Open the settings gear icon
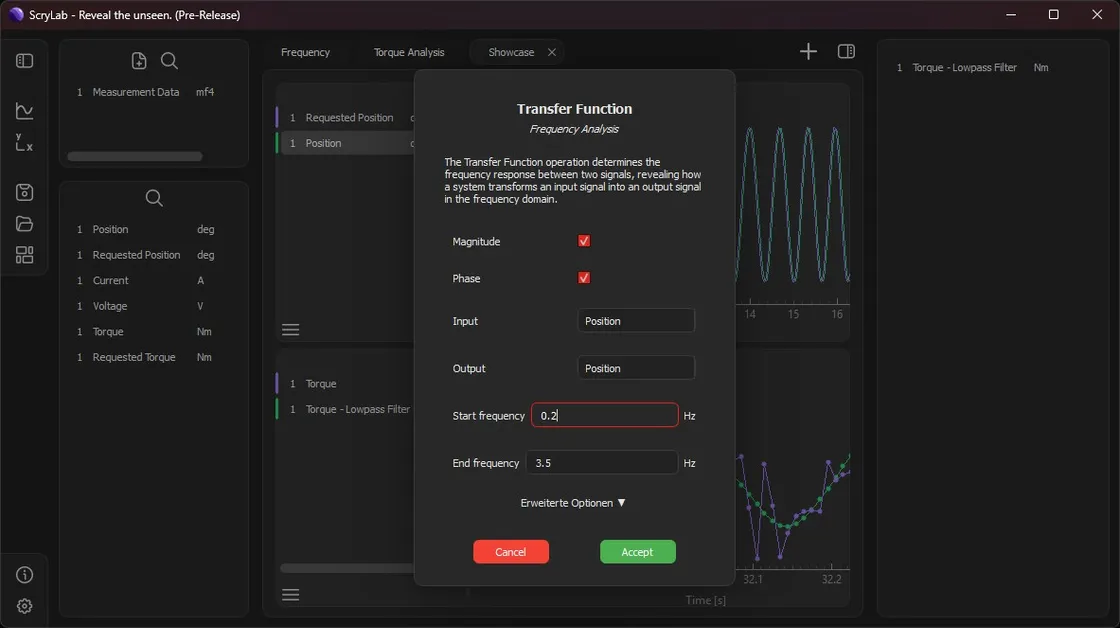Screen dimensions: 1120x628 pos(25,606)
